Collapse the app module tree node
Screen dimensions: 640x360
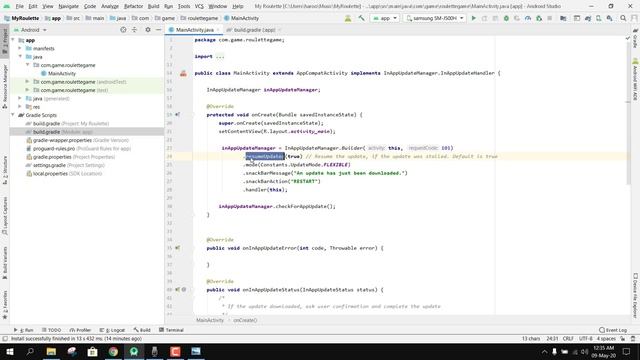point(13,40)
